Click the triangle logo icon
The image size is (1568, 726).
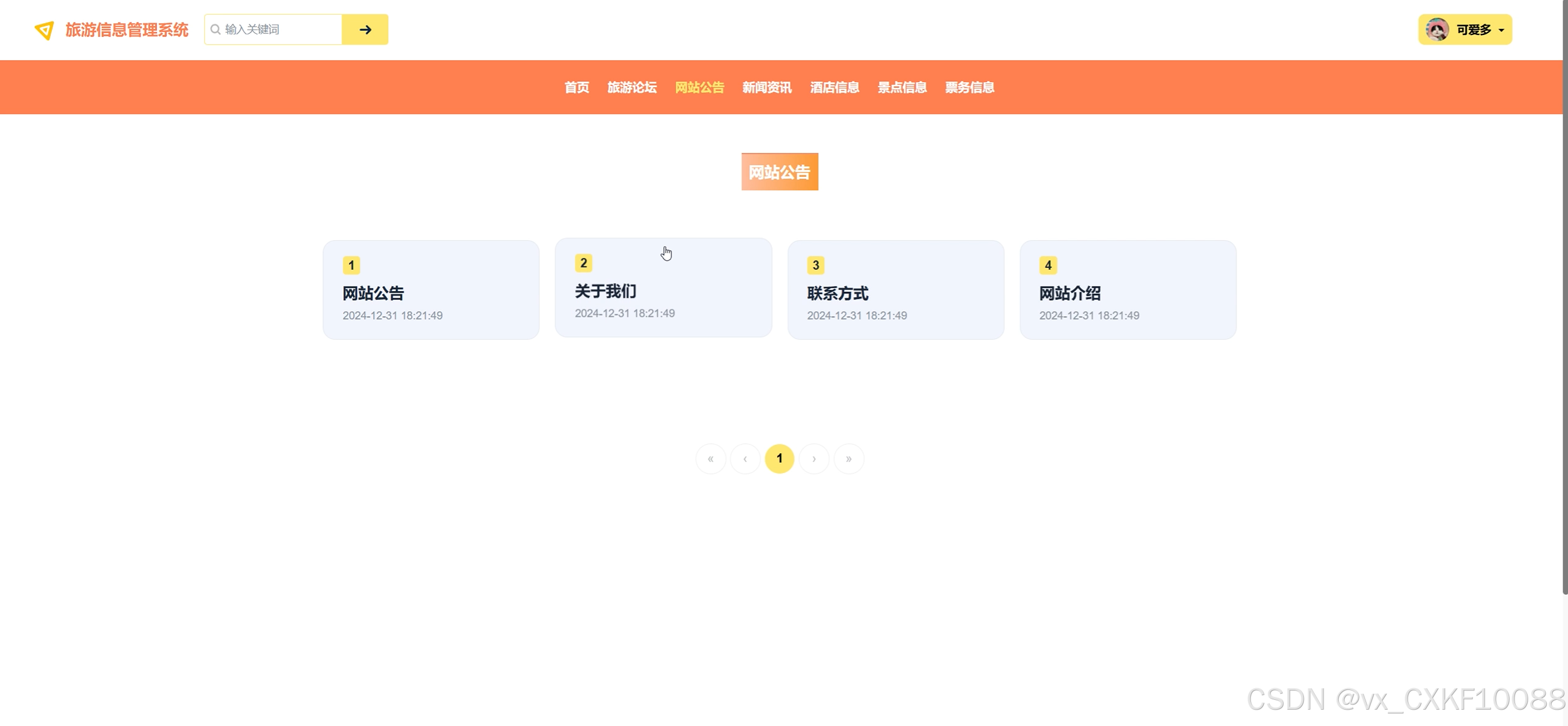[44, 31]
